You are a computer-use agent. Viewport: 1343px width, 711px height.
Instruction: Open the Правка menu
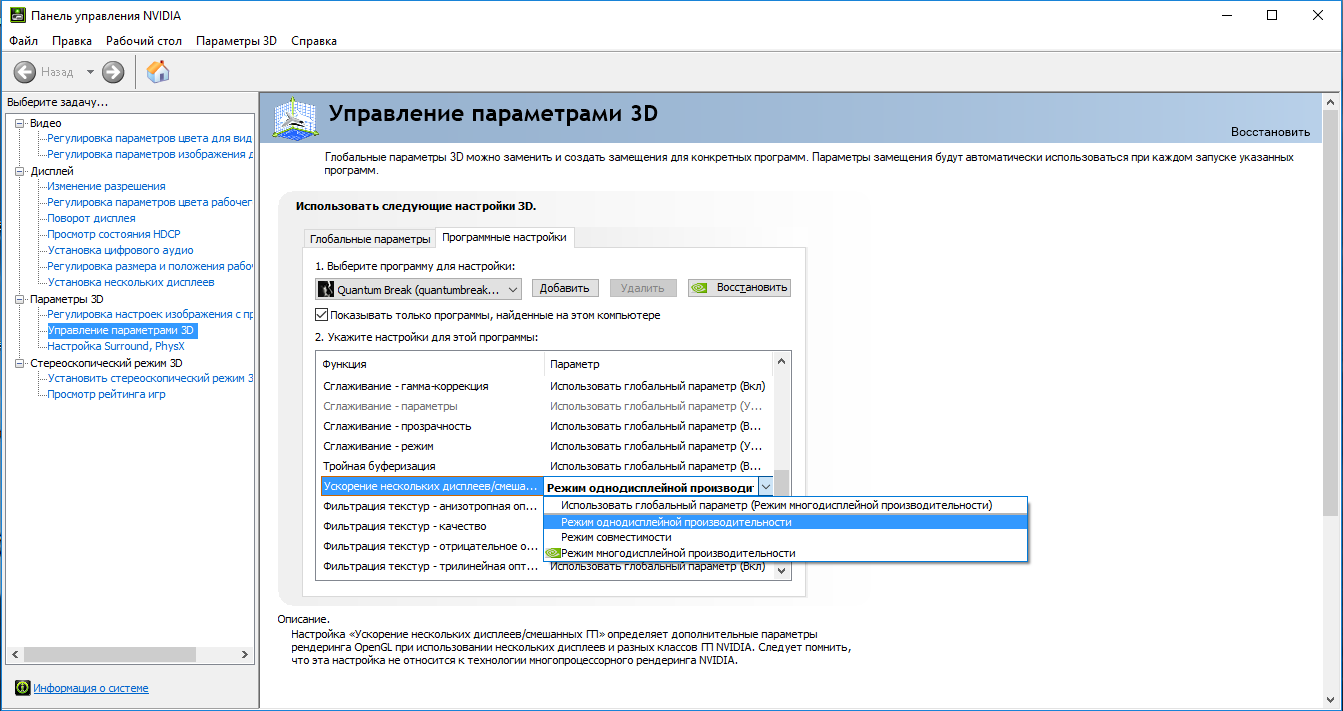coord(72,41)
